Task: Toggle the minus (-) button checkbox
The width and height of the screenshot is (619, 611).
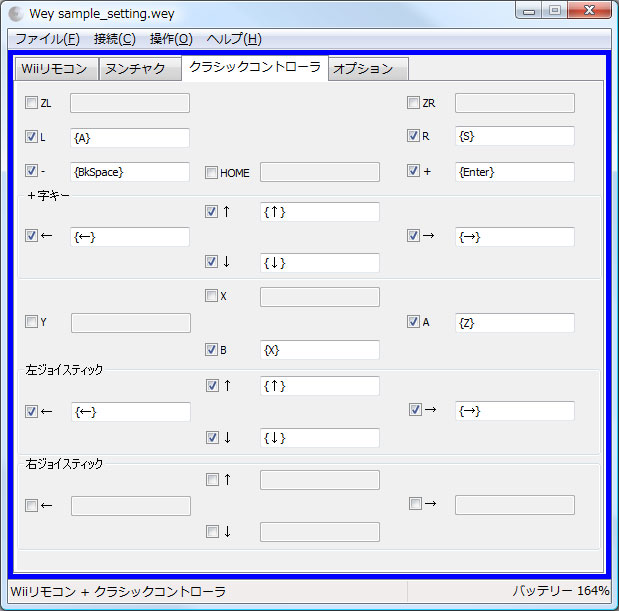Action: pos(31,171)
